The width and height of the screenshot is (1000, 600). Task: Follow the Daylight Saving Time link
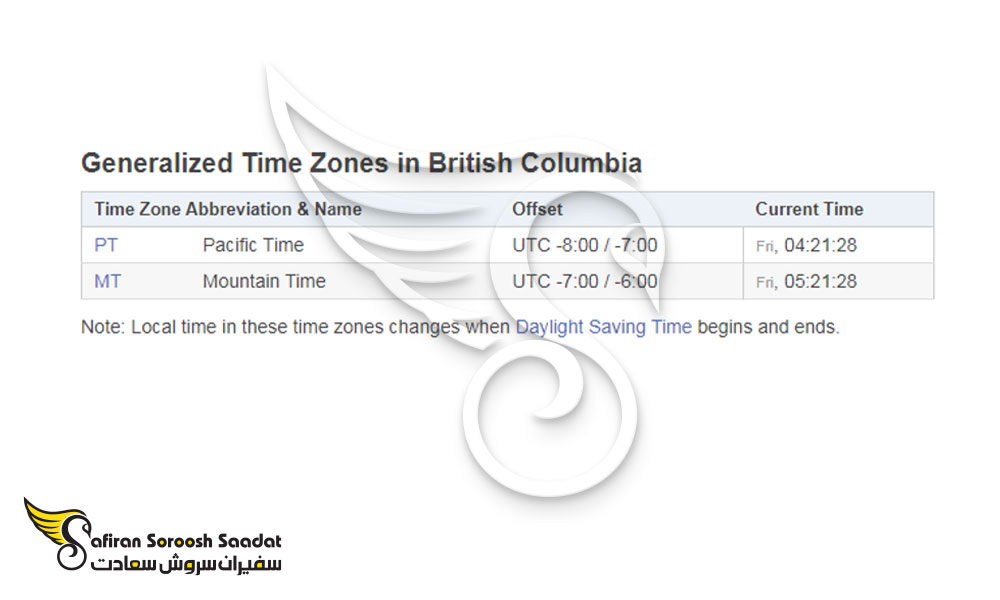click(x=603, y=327)
